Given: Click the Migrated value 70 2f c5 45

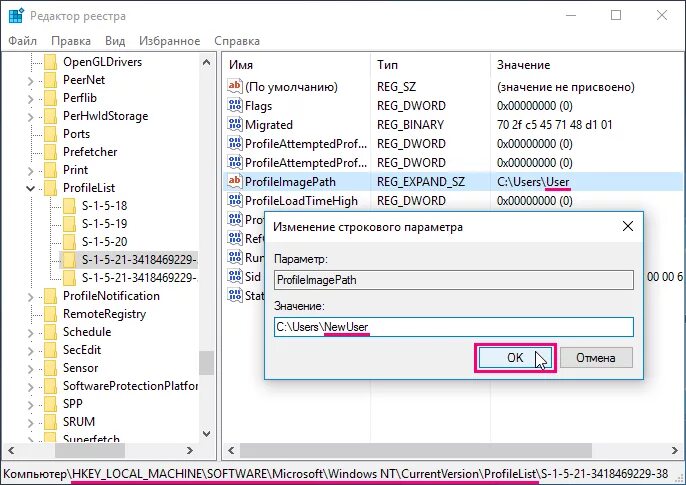Looking at the screenshot, I should (x=554, y=125).
